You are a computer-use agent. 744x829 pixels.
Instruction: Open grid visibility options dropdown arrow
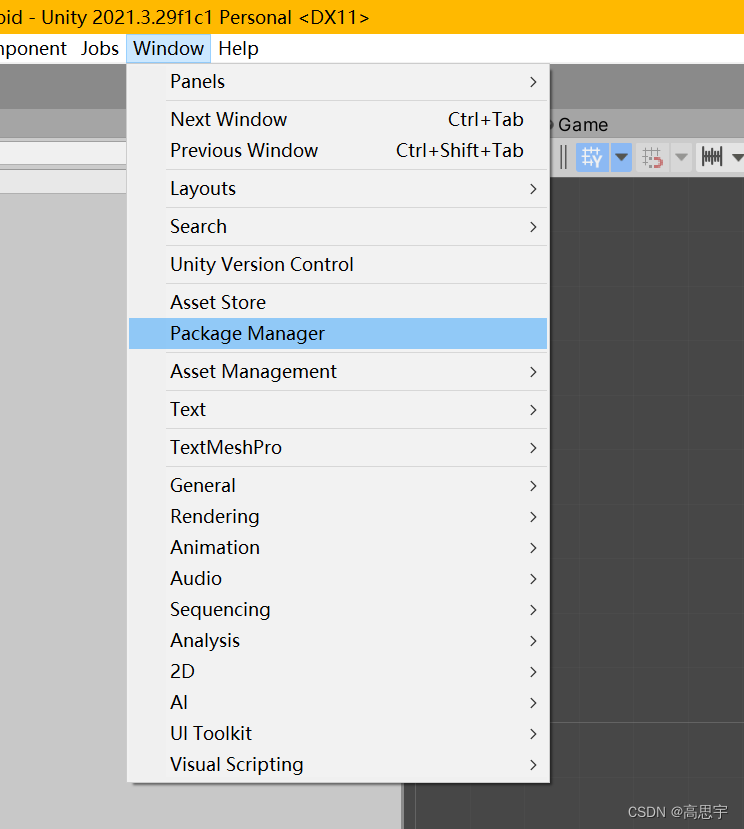pos(621,157)
